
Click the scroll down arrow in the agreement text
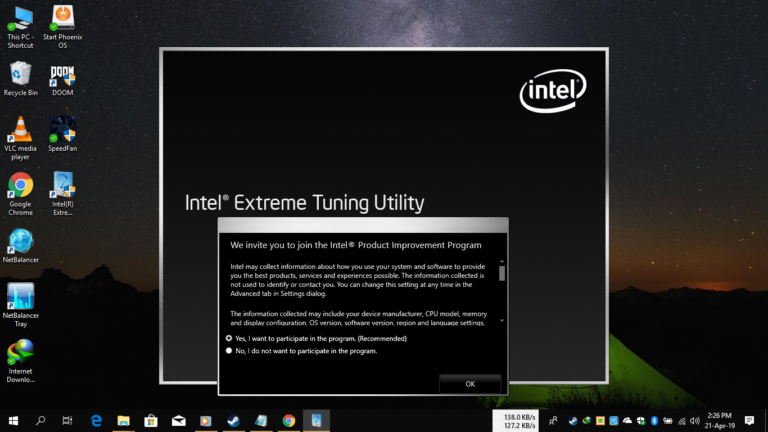coord(502,321)
